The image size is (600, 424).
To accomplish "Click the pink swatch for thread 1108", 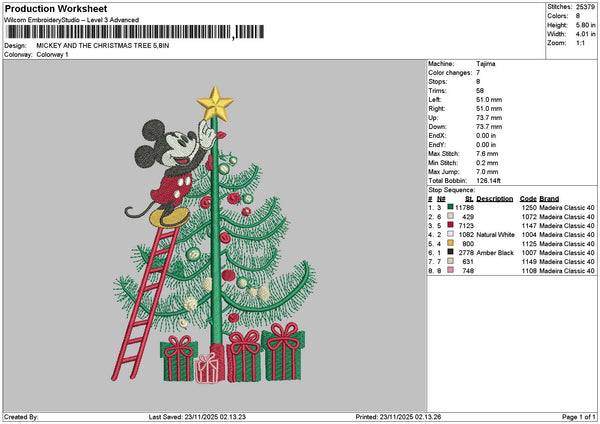I will tap(450, 270).
